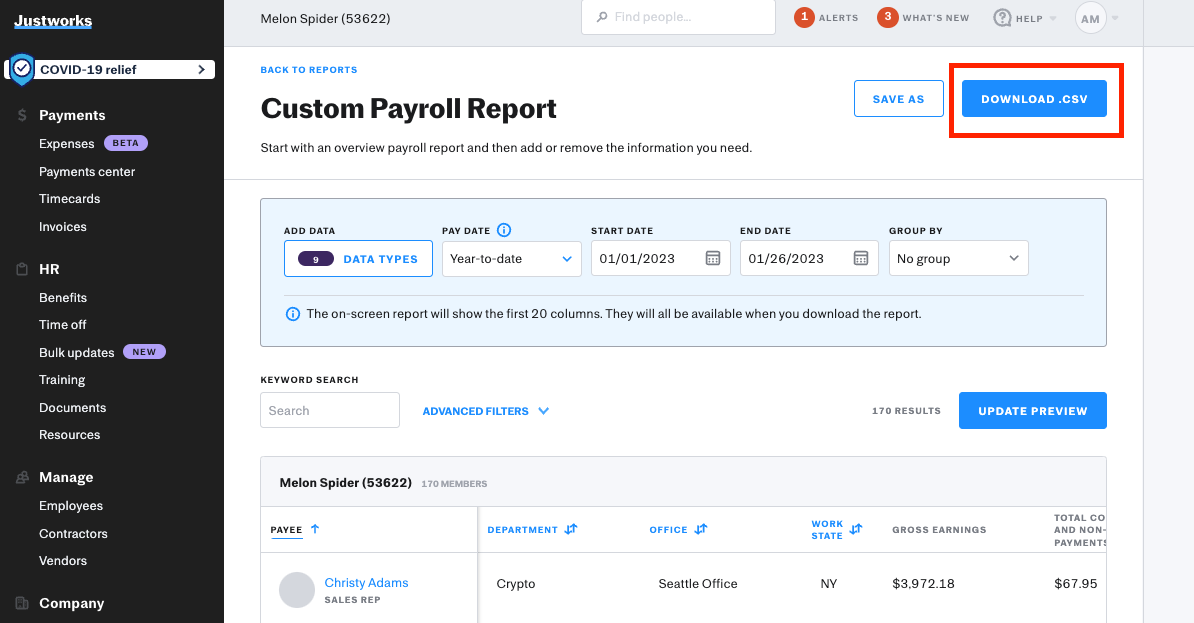Click the HR clipboard icon
Viewport: 1194px width, 623px height.
pos(22,269)
